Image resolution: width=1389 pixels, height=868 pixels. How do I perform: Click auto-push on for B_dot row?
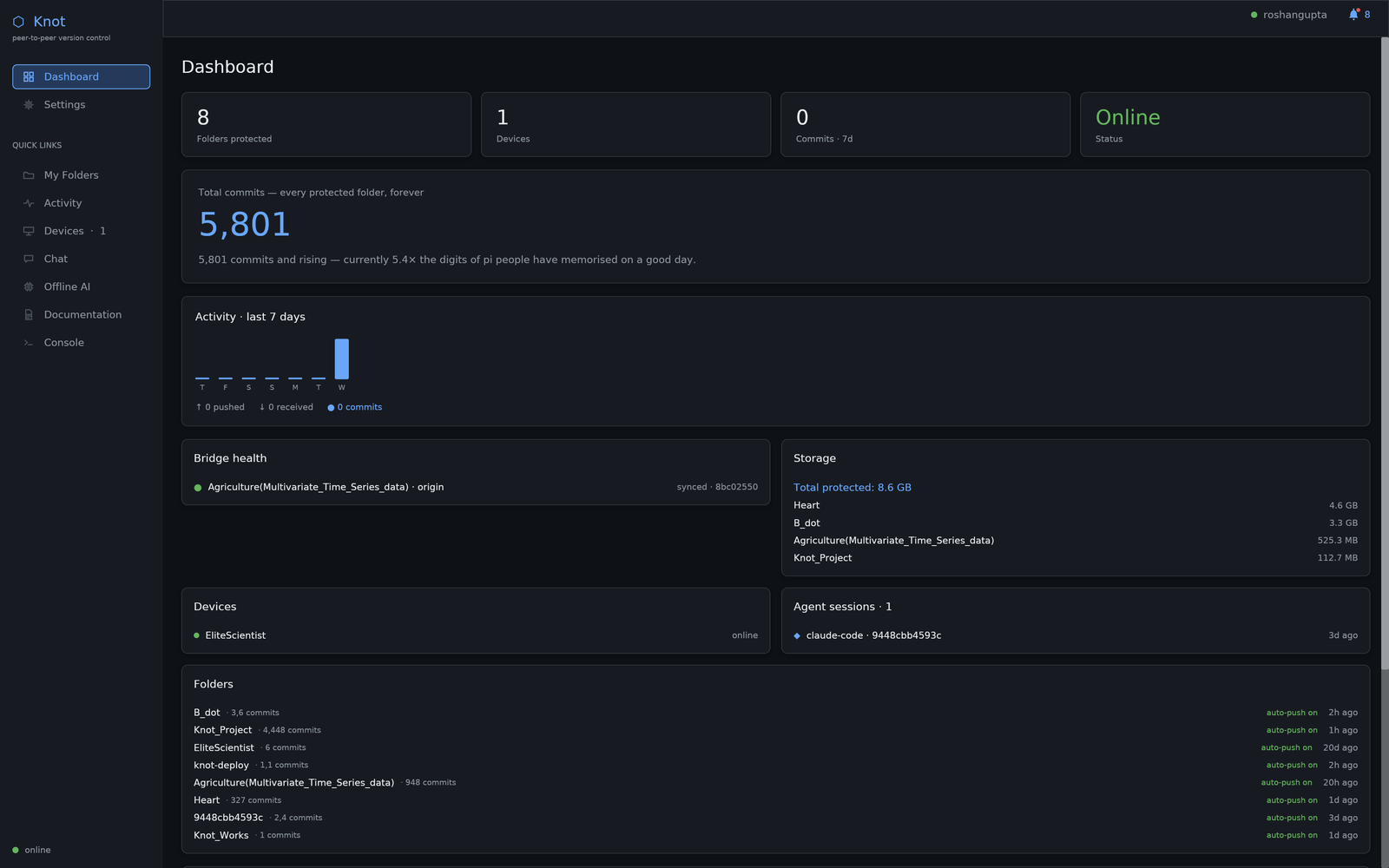point(1292,713)
